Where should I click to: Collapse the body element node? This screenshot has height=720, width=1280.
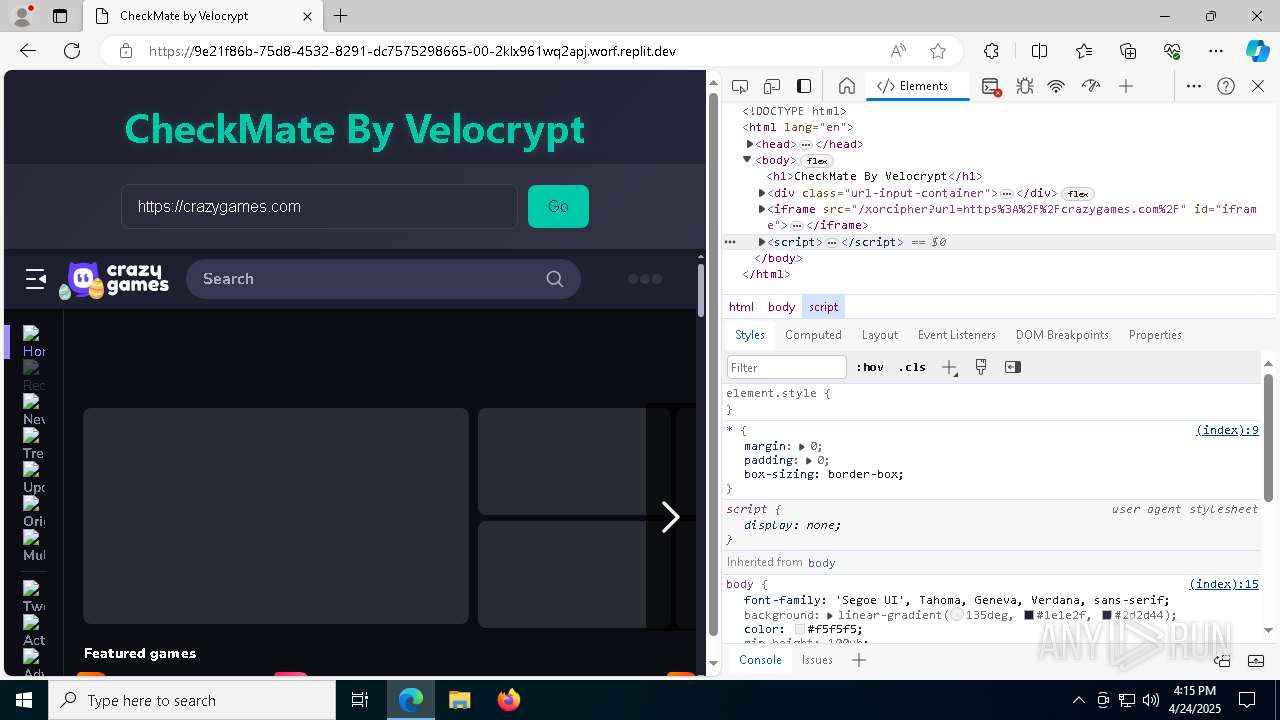tap(747, 160)
